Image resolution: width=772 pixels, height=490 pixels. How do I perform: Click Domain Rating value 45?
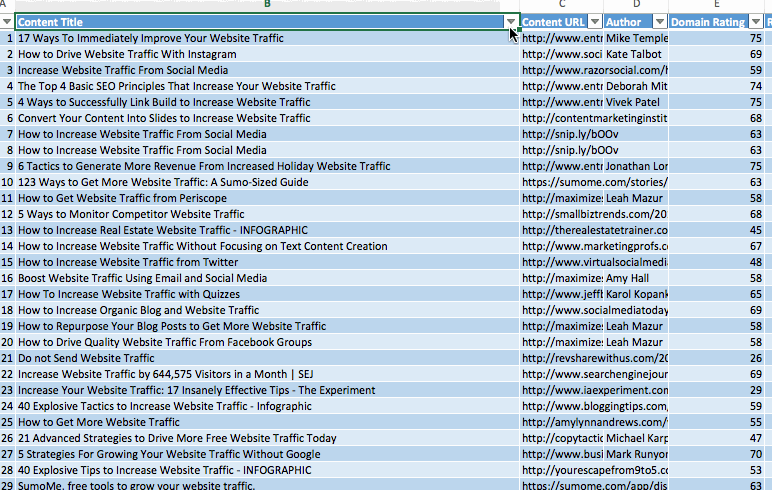pyautogui.click(x=716, y=230)
